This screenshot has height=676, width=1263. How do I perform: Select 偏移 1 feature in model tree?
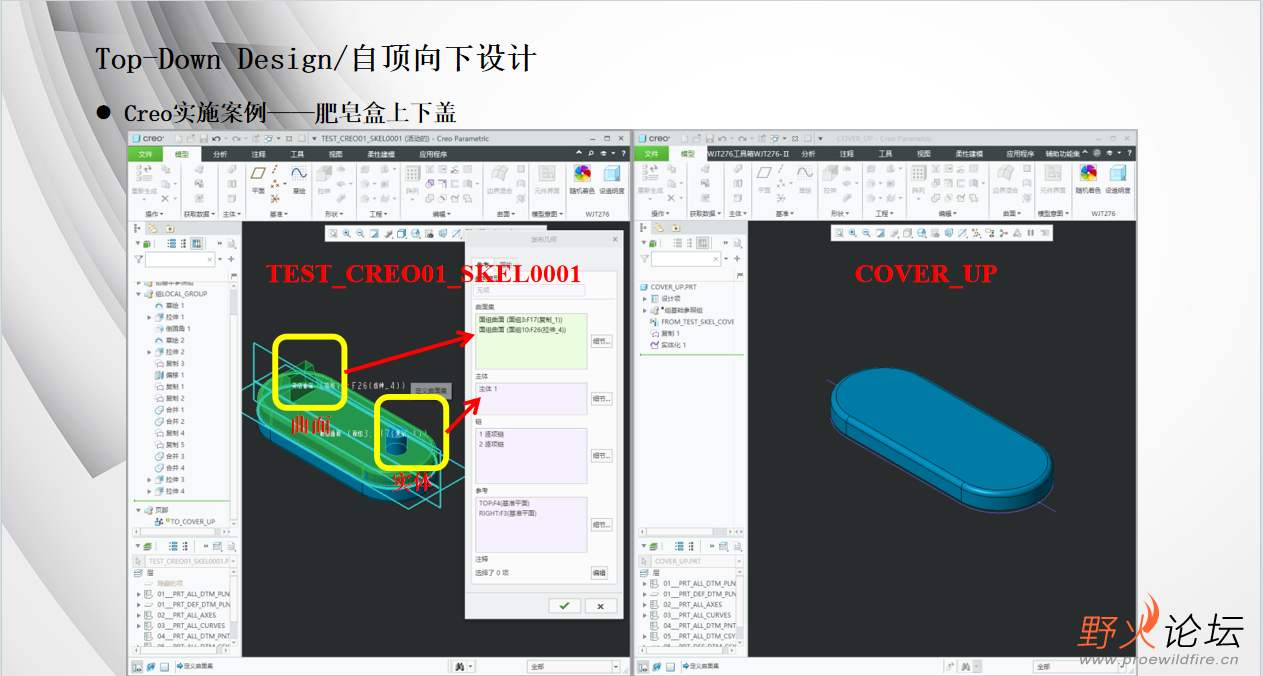[x=168, y=375]
